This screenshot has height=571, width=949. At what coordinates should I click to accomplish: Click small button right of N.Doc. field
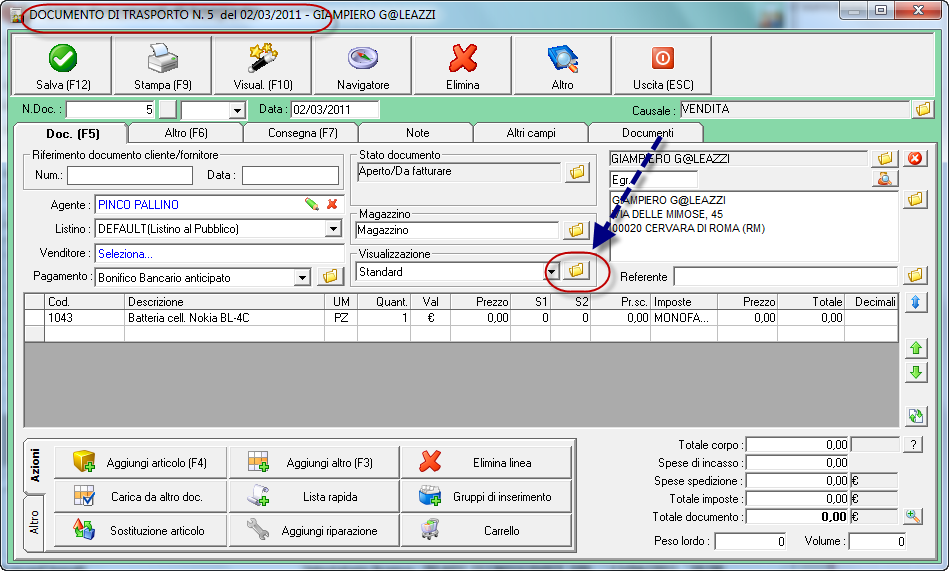click(x=168, y=110)
